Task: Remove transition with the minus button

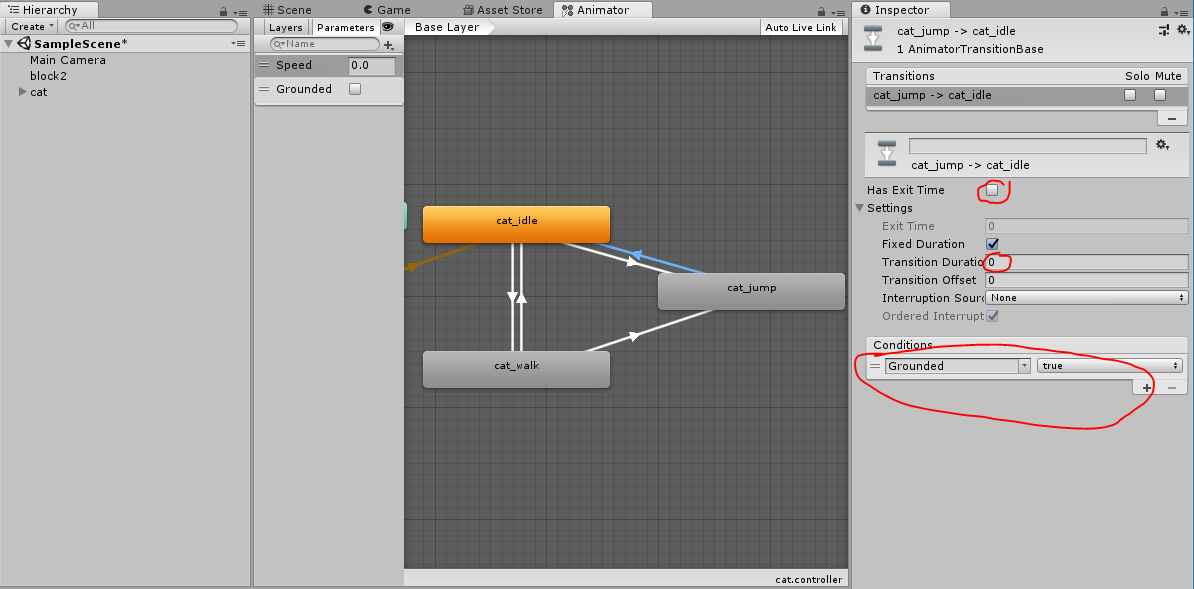Action: click(1172, 118)
